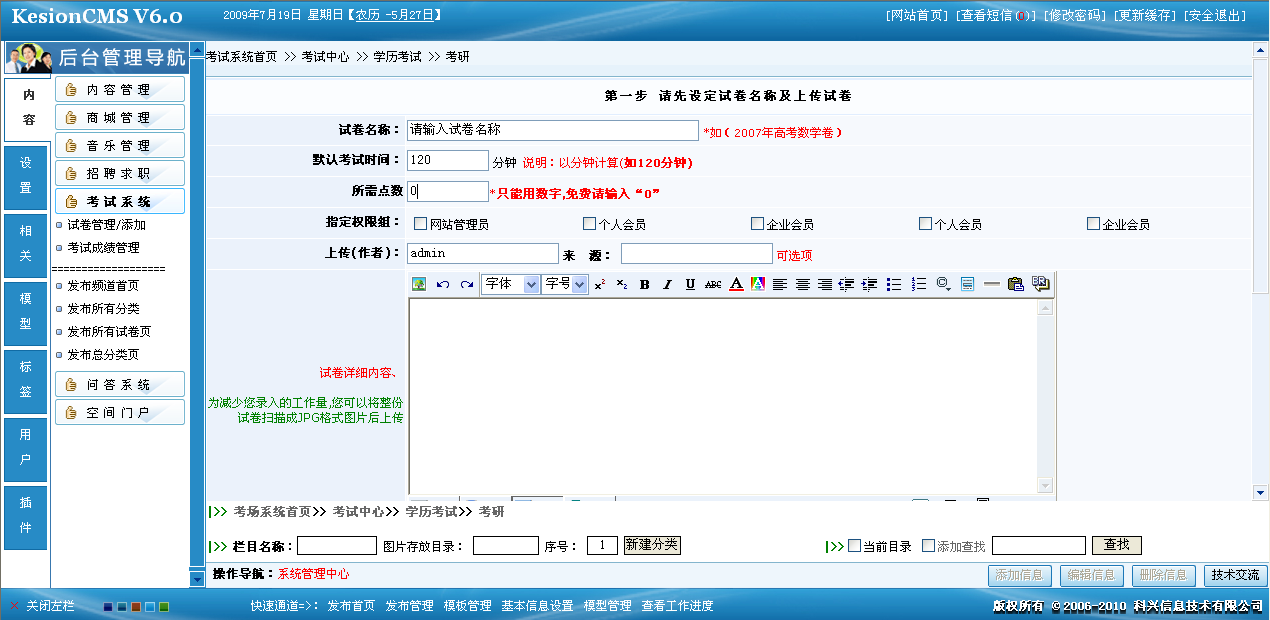Screen dimensions: 1270x620
Task: Select the Italic formatting icon
Action: coord(666,284)
